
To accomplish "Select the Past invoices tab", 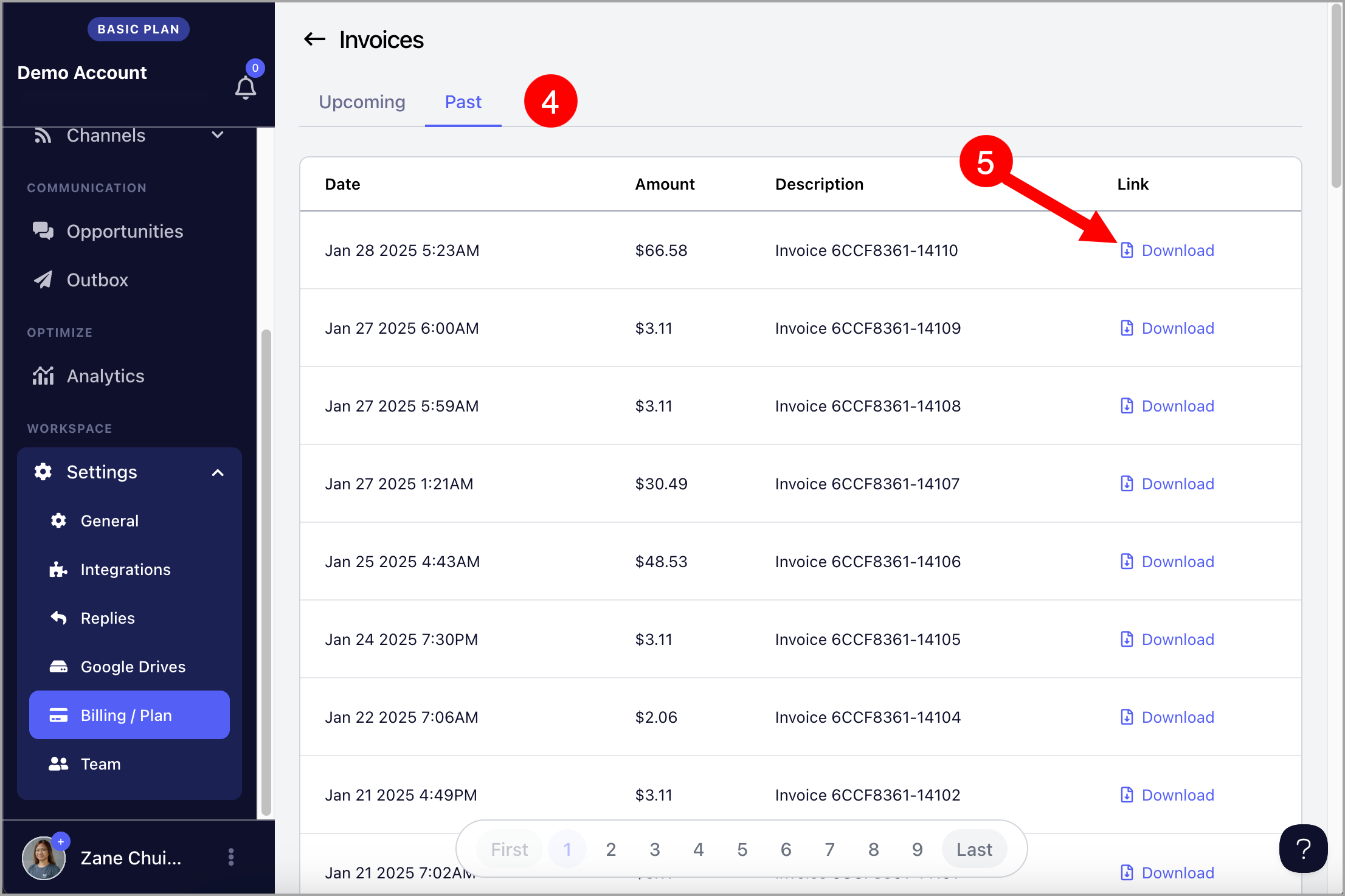I will pyautogui.click(x=463, y=102).
